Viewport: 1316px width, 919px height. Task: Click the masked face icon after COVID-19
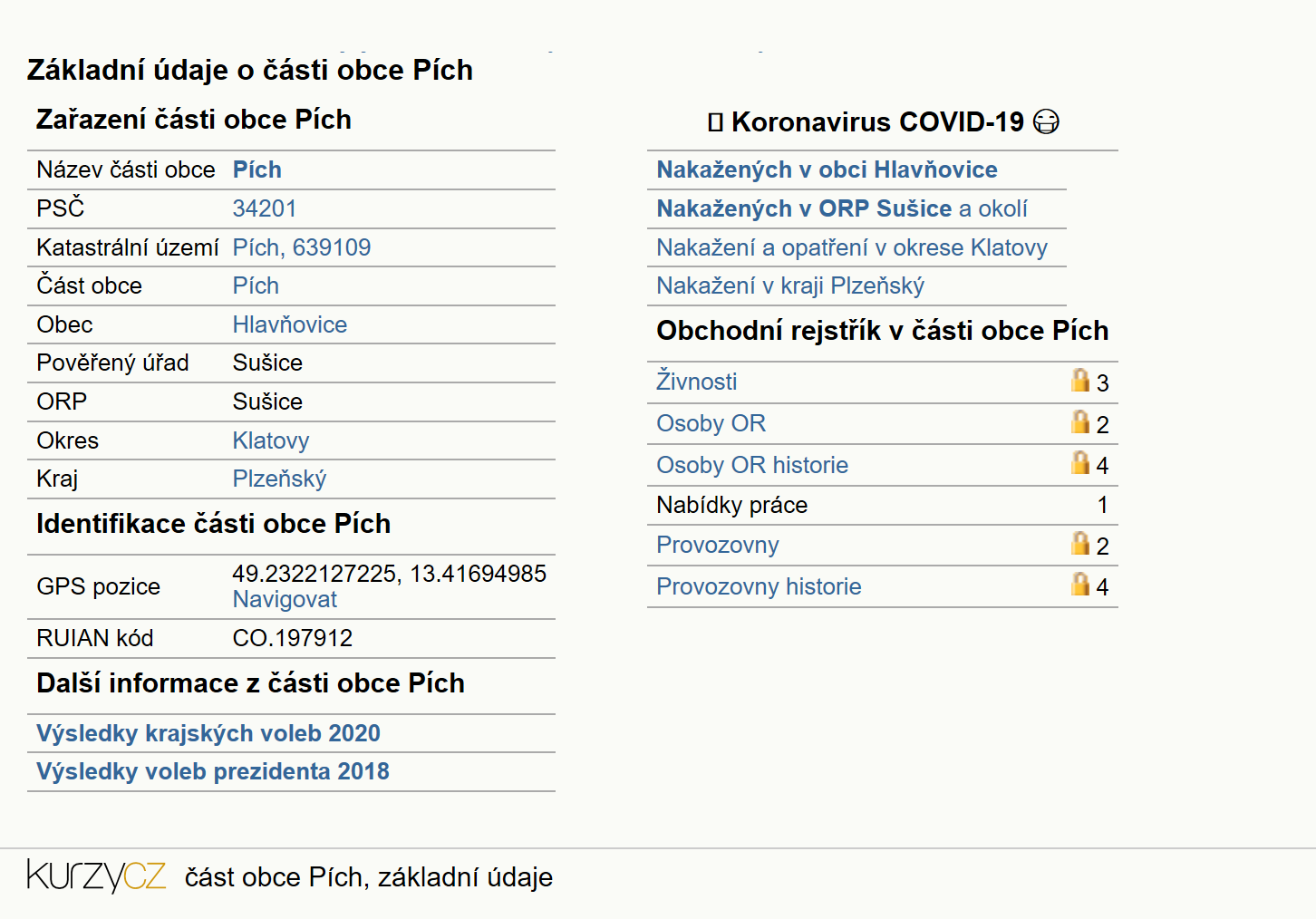[1046, 121]
